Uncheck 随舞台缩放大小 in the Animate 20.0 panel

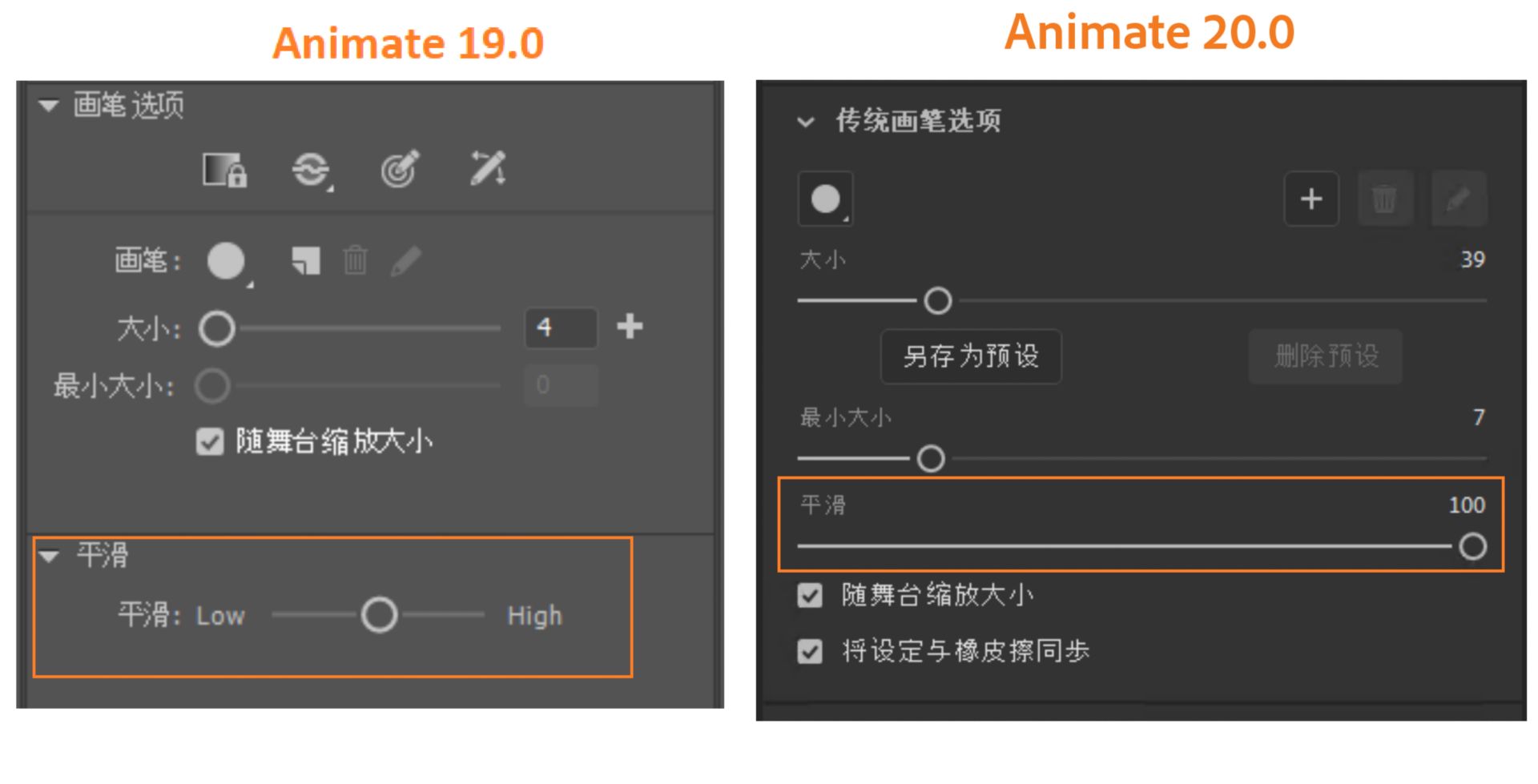click(x=810, y=595)
